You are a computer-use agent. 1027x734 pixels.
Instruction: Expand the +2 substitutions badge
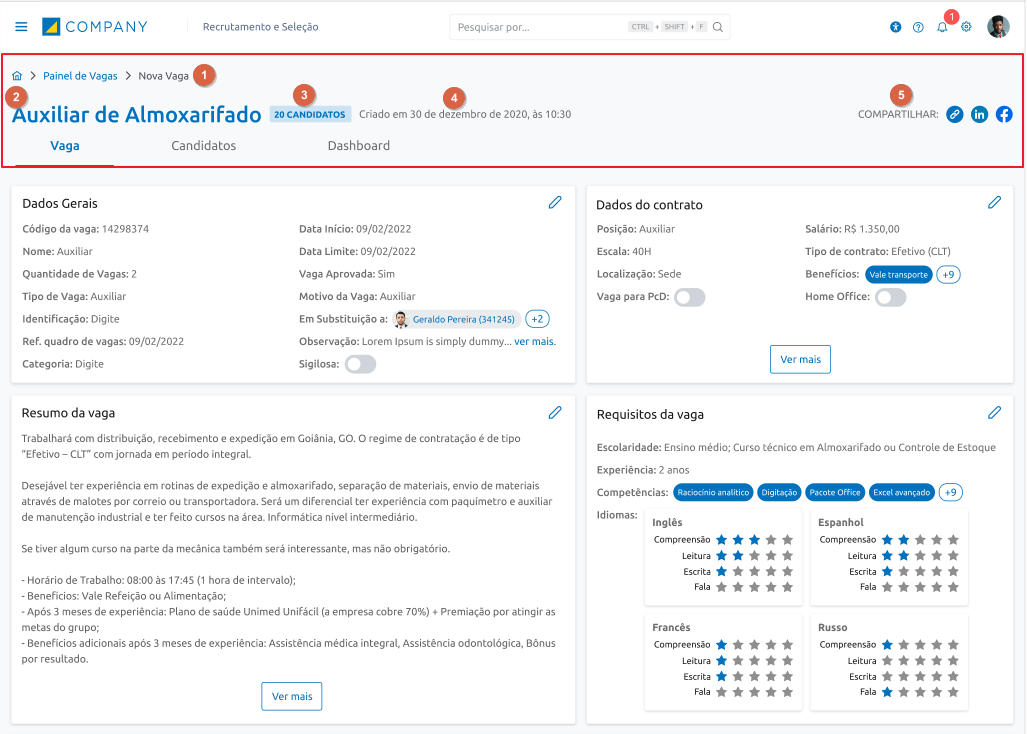point(537,319)
